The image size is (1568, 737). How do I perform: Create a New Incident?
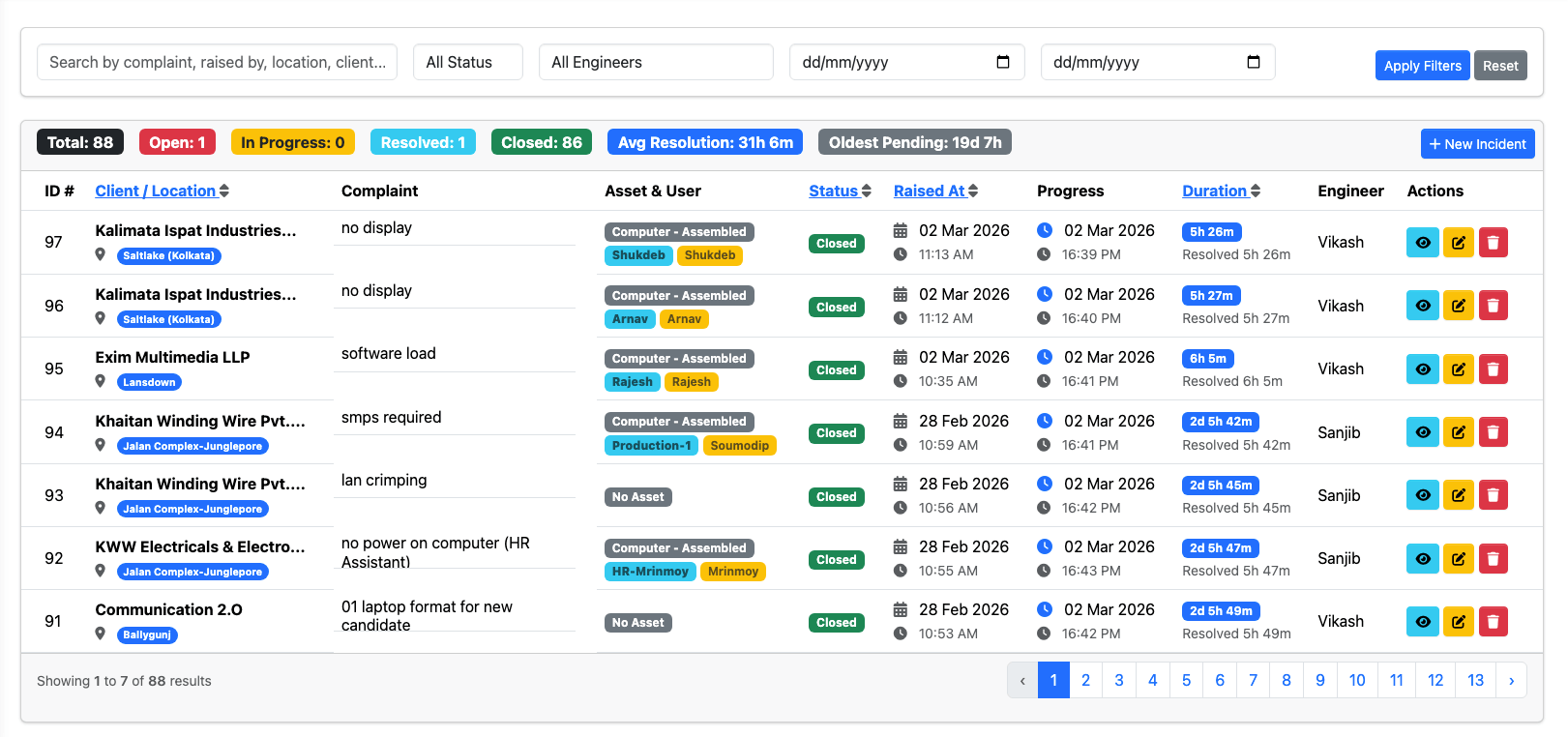[x=1477, y=144]
